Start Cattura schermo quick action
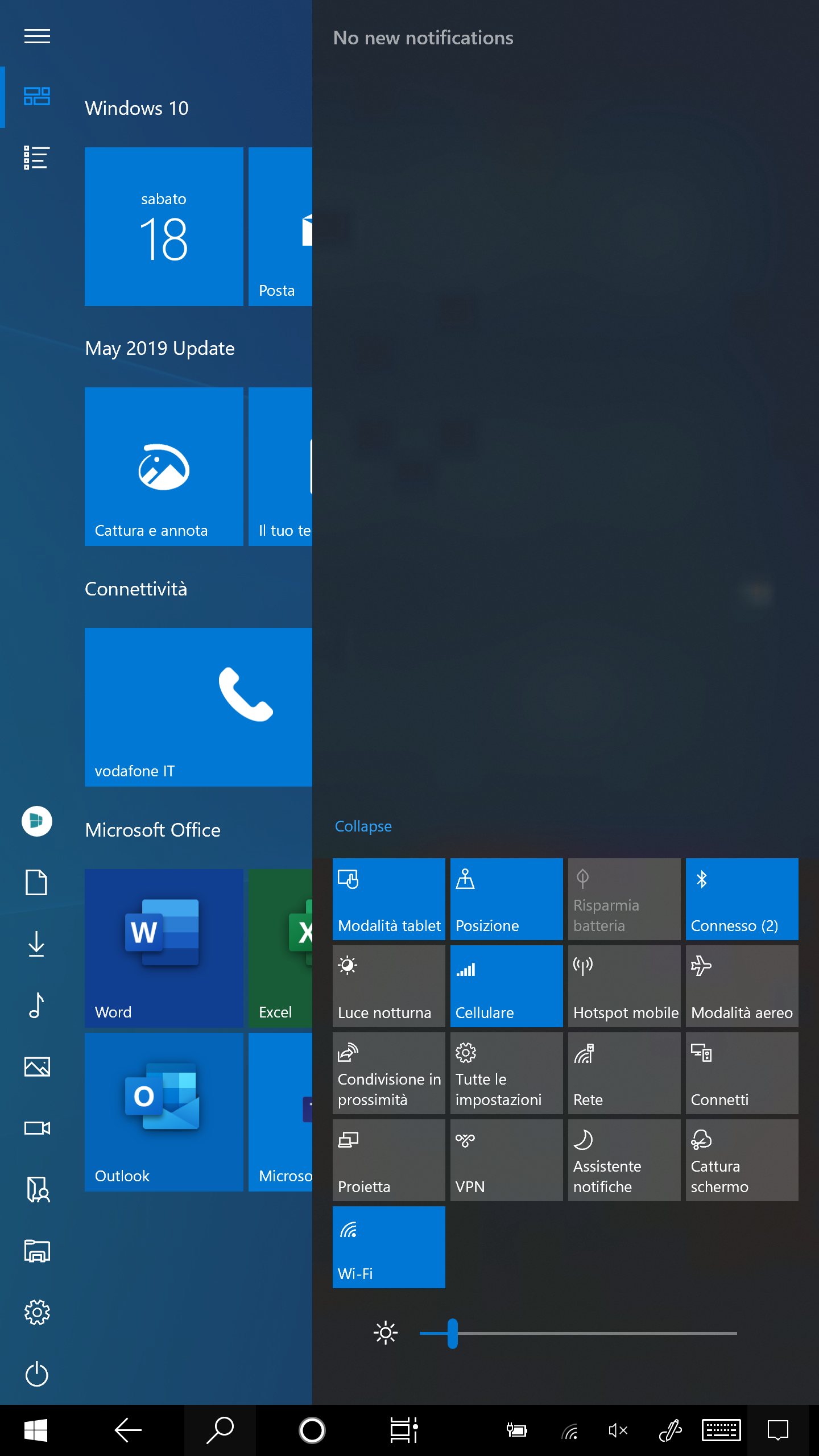Image resolution: width=819 pixels, height=1456 pixels. [742, 1160]
